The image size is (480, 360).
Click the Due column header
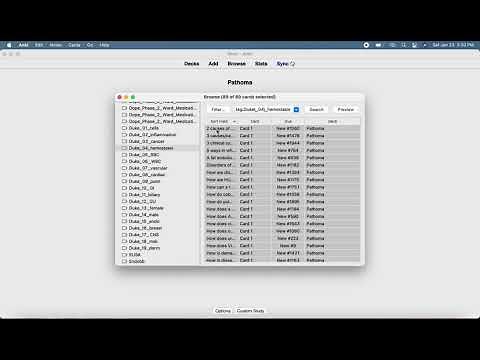288,121
